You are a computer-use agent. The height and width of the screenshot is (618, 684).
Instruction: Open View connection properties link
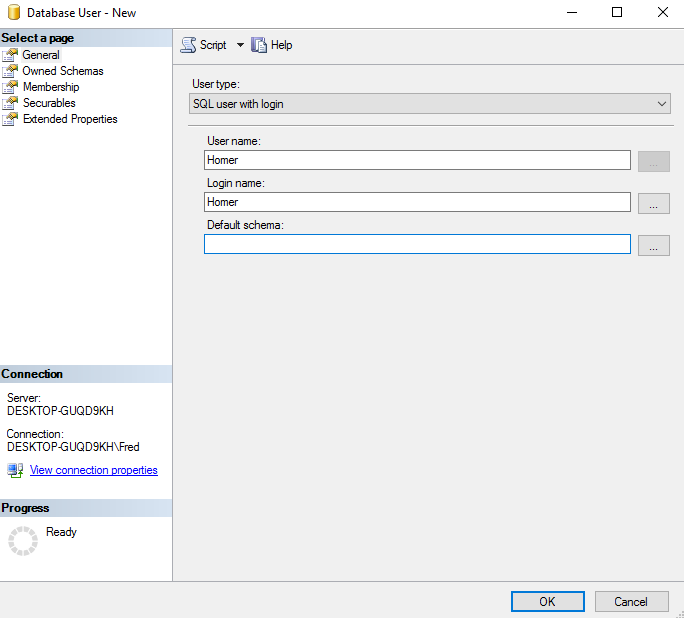(94, 470)
